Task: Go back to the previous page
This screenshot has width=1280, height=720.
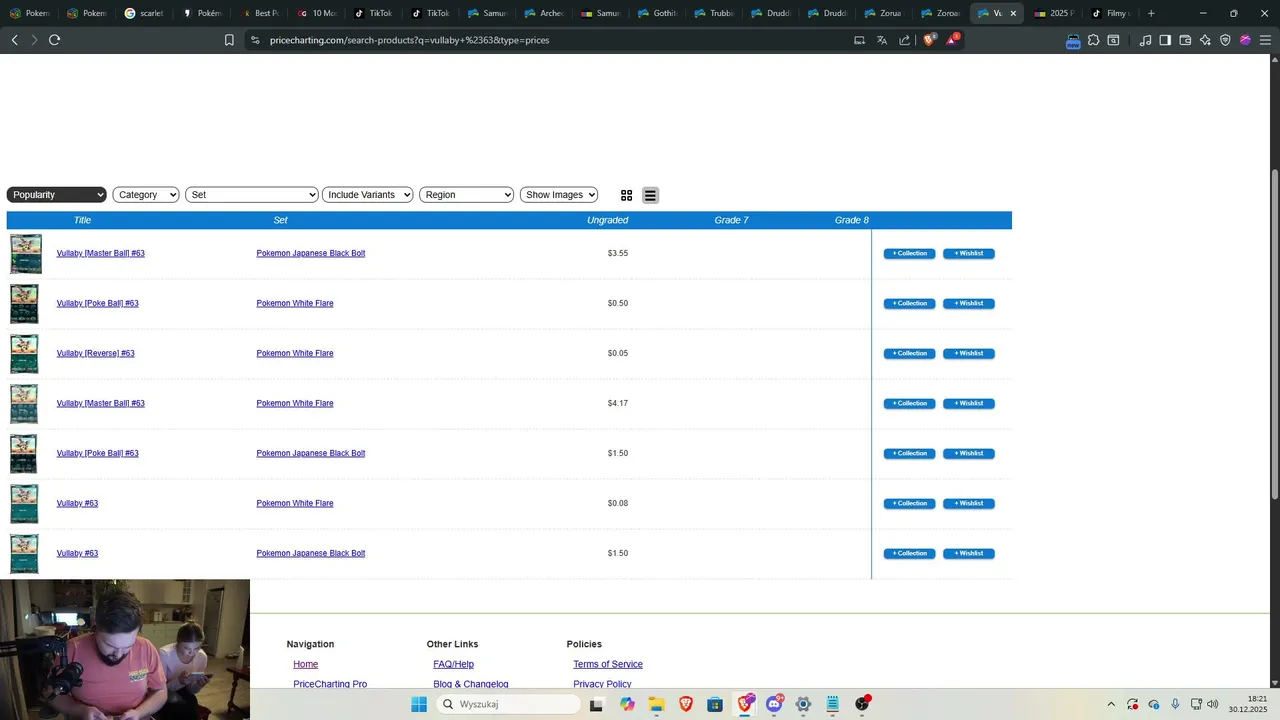Action: point(14,40)
